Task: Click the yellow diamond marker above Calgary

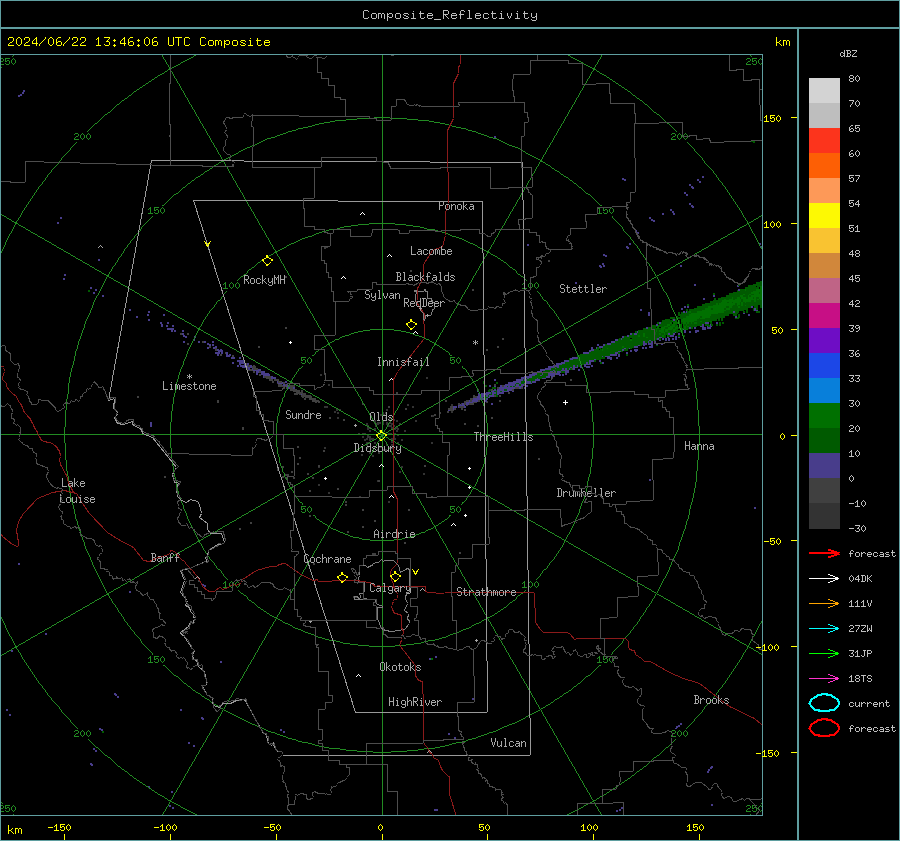Action: (x=395, y=576)
